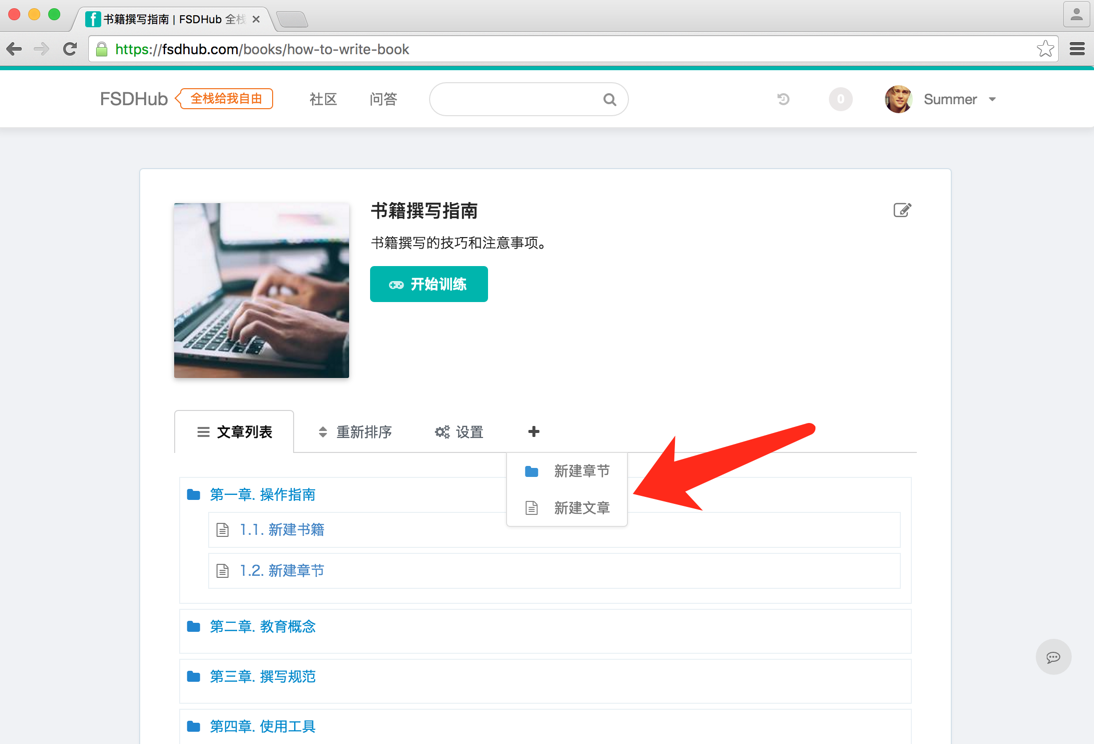Click the notification count badge

click(x=840, y=99)
